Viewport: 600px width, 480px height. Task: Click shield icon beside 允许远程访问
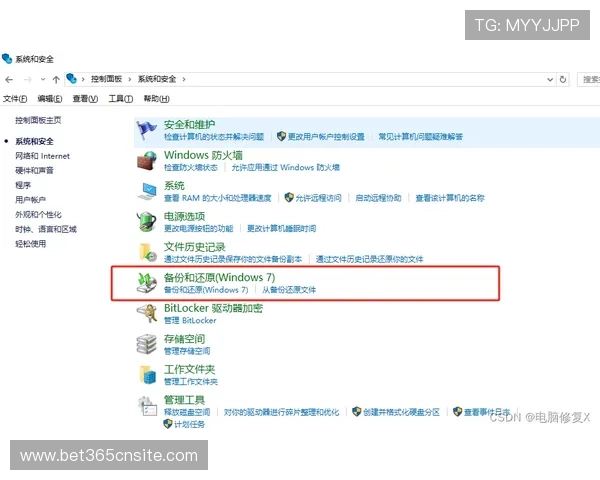point(289,198)
